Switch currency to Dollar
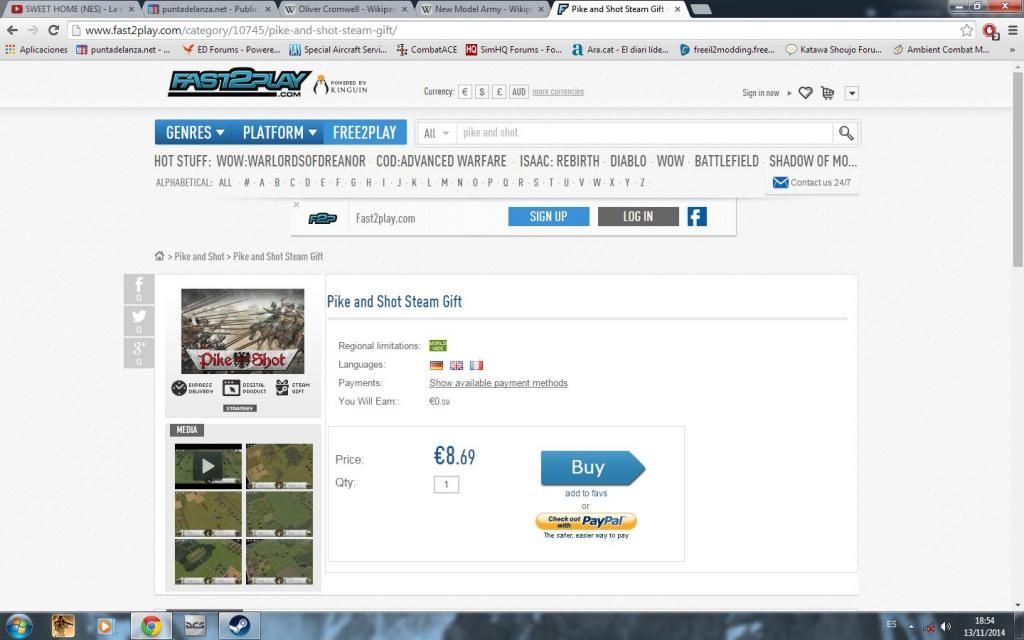The height and width of the screenshot is (640, 1024). (x=482, y=92)
